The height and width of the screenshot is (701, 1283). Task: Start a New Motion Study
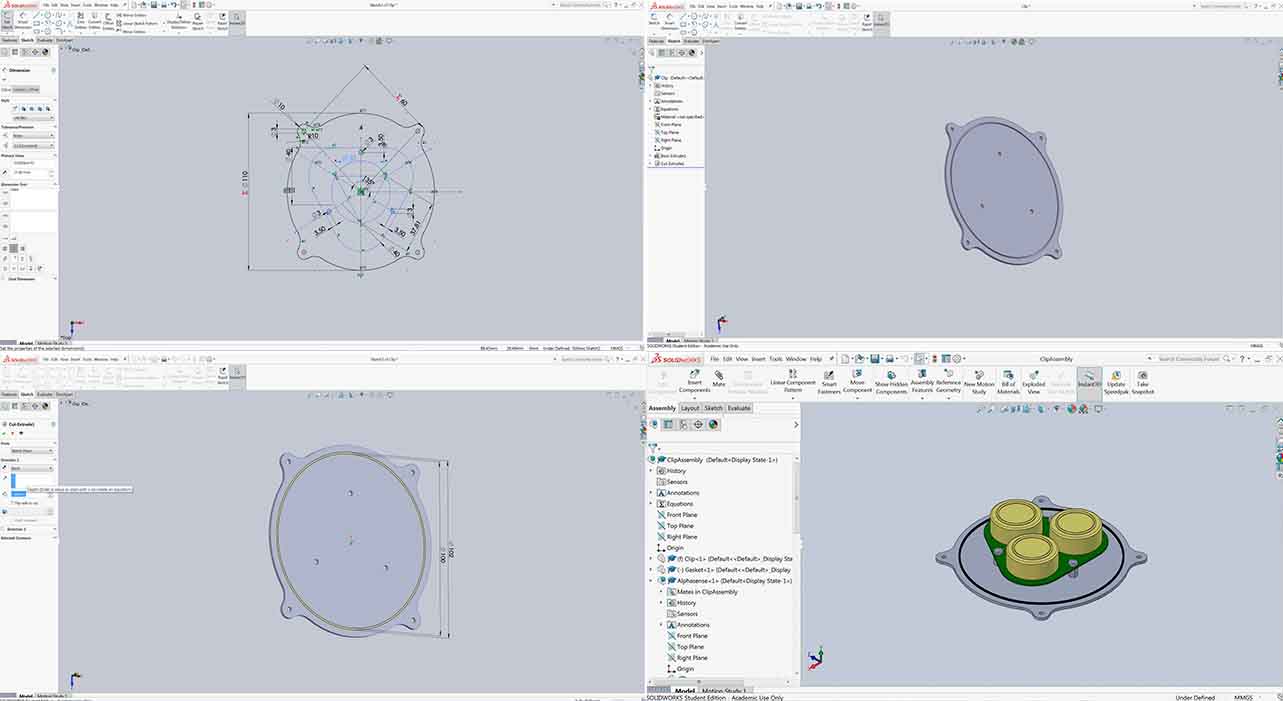tap(978, 383)
